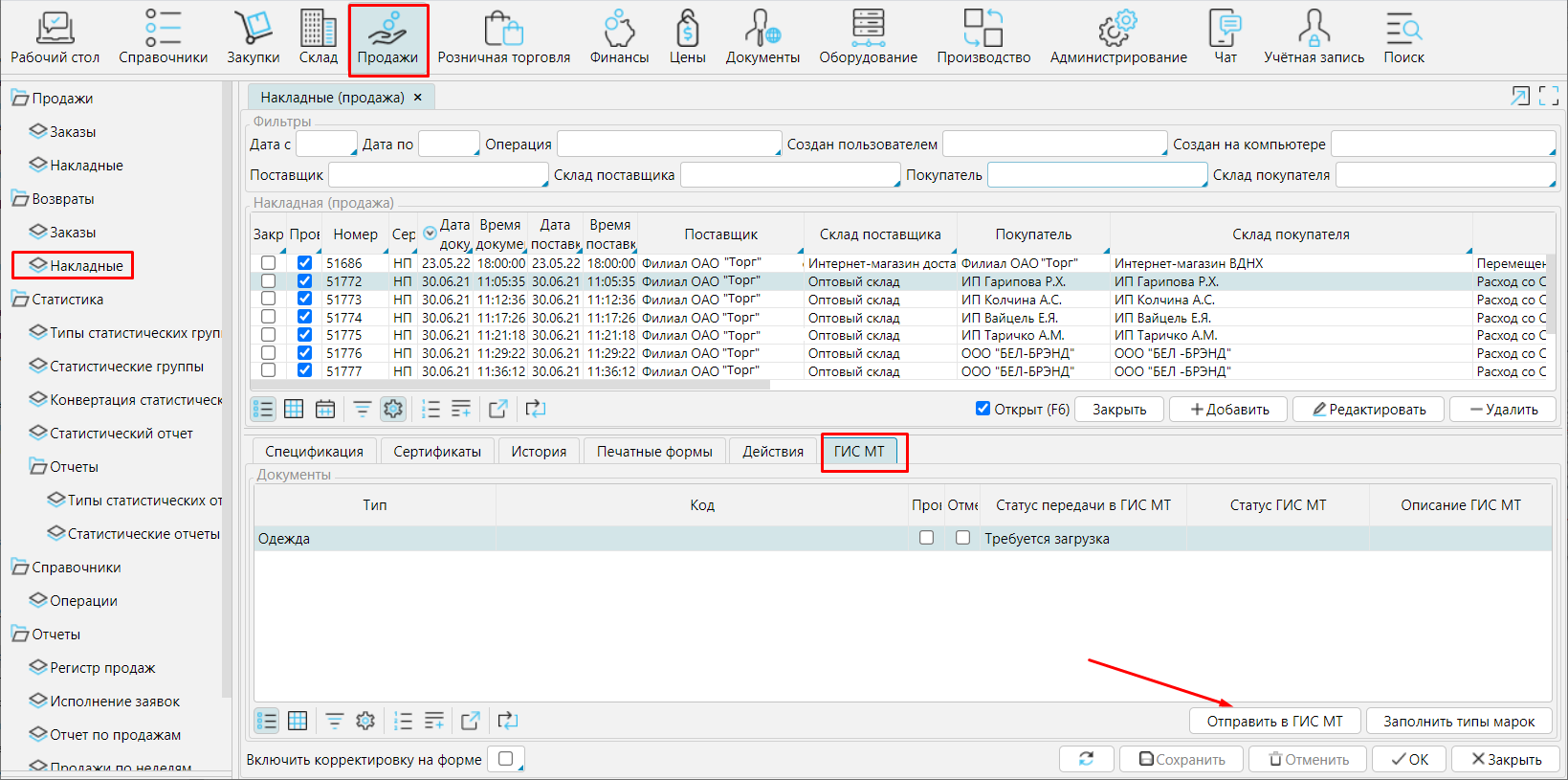The image size is (1568, 780).
Task: Switch to the Спецификация tab
Action: click(314, 452)
